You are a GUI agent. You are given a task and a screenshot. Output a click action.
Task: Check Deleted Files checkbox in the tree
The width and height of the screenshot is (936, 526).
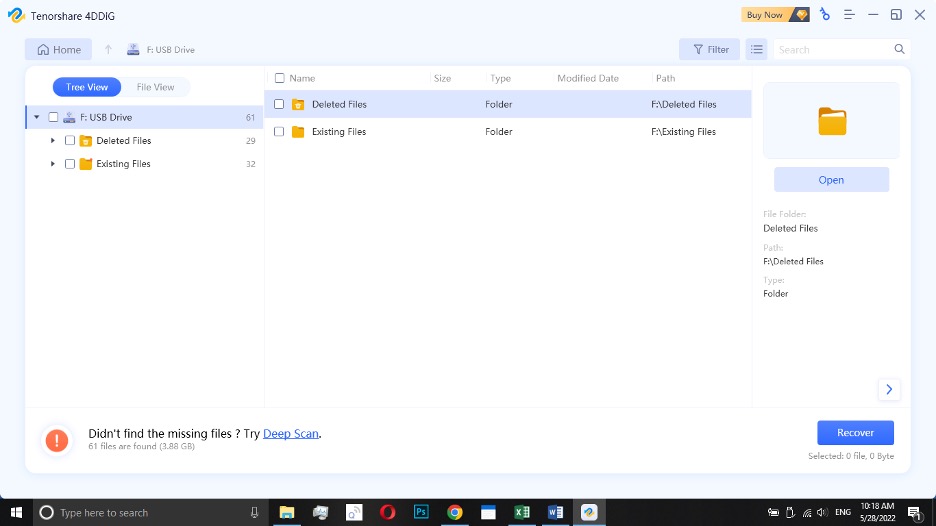coord(70,140)
